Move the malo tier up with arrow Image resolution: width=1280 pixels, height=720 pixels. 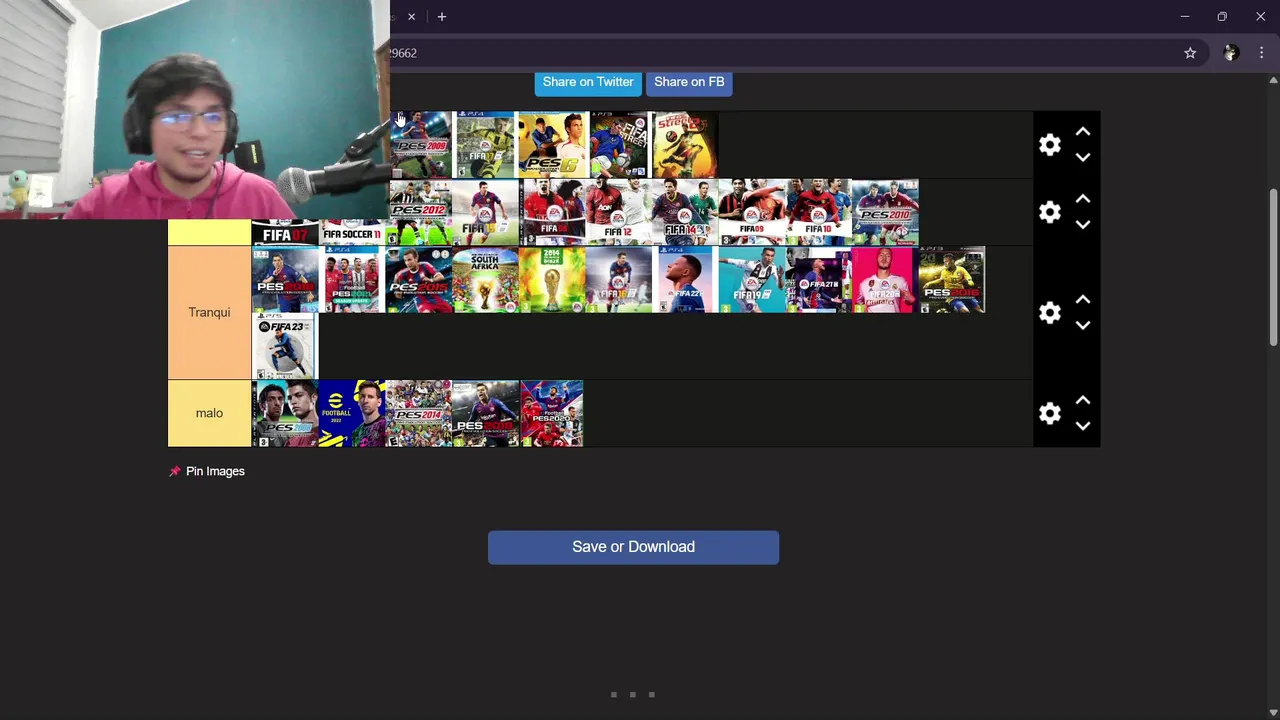pyautogui.click(x=1083, y=400)
